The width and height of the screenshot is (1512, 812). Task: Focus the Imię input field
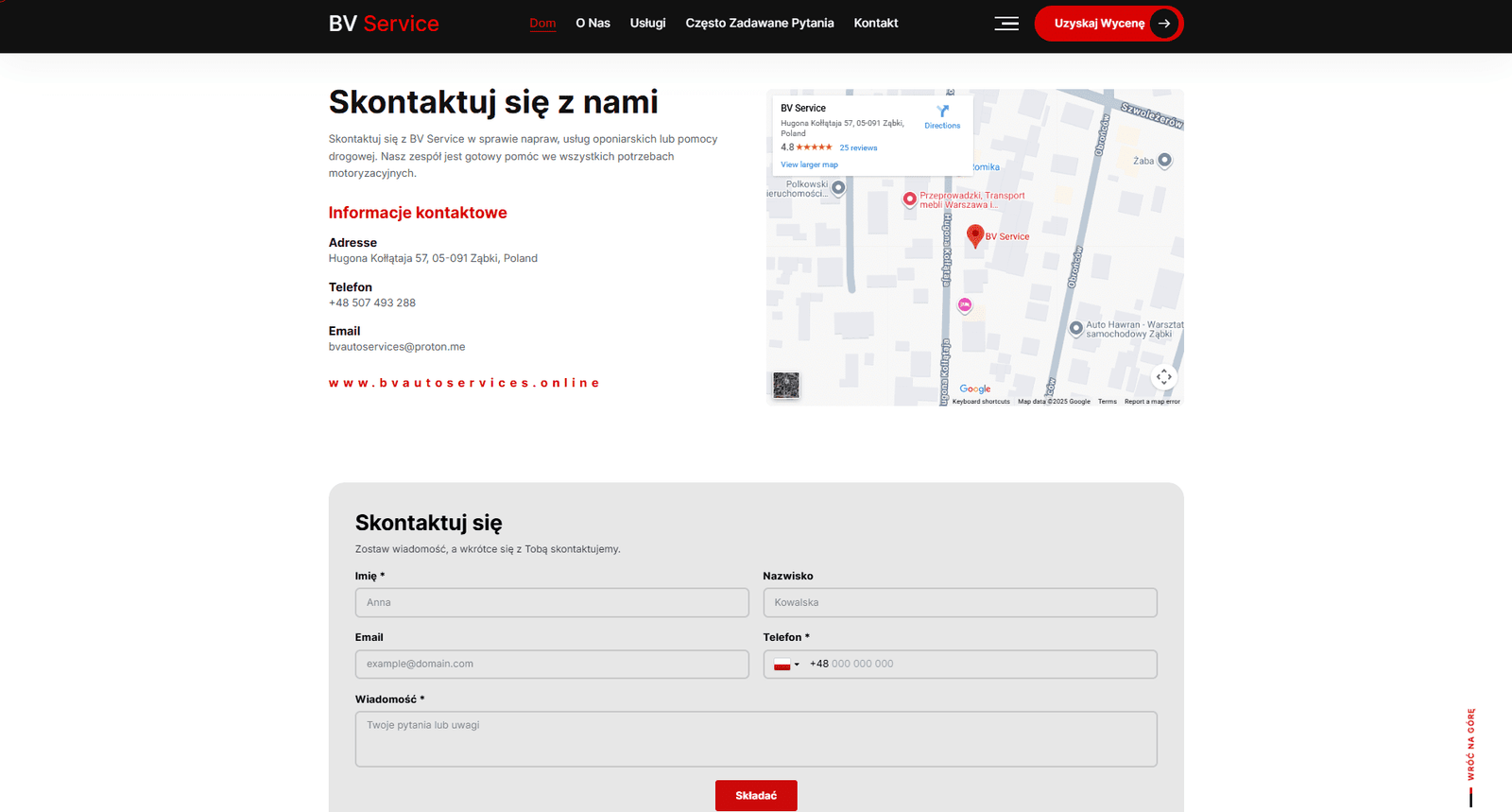552,602
